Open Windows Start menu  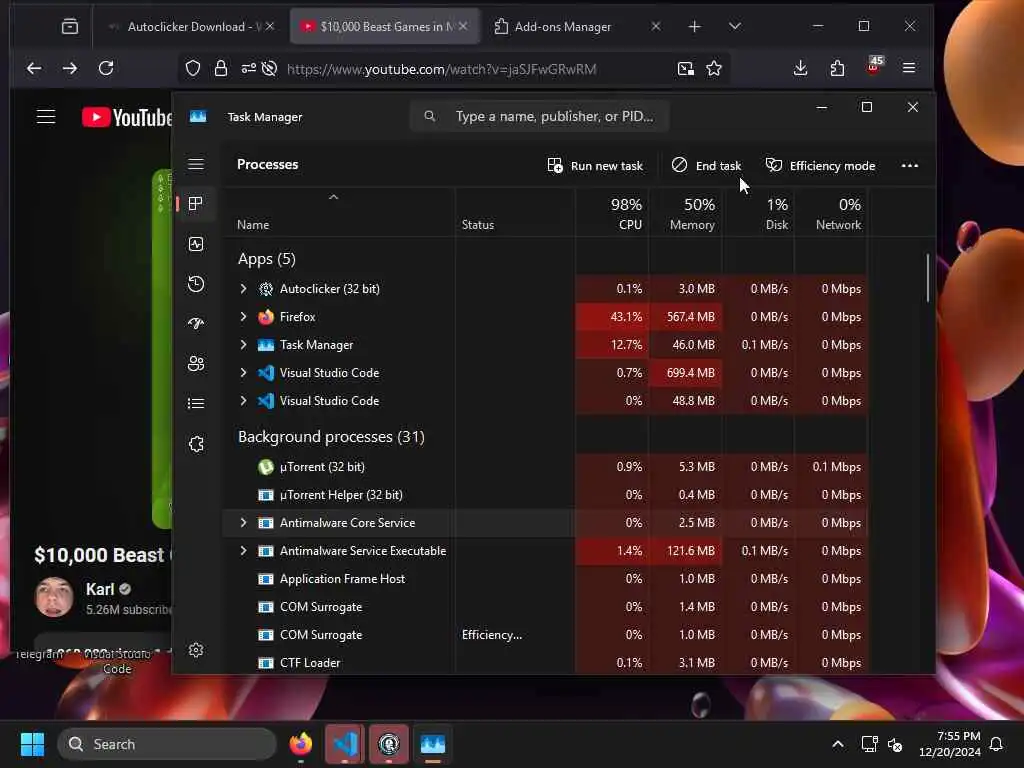tap(32, 744)
